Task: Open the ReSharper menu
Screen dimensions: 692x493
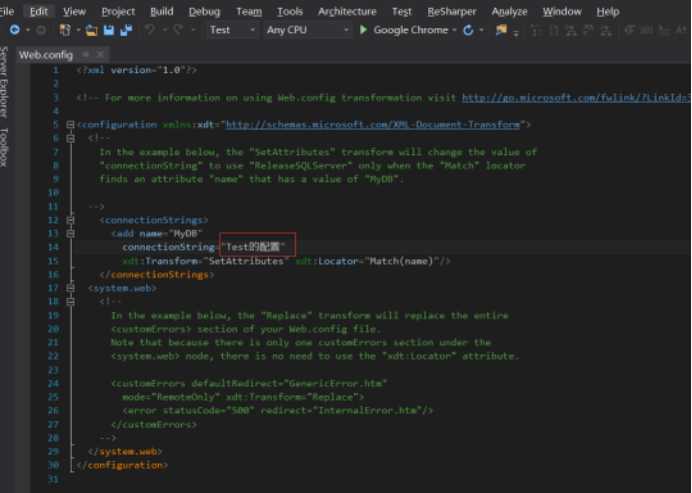Action: point(451,11)
